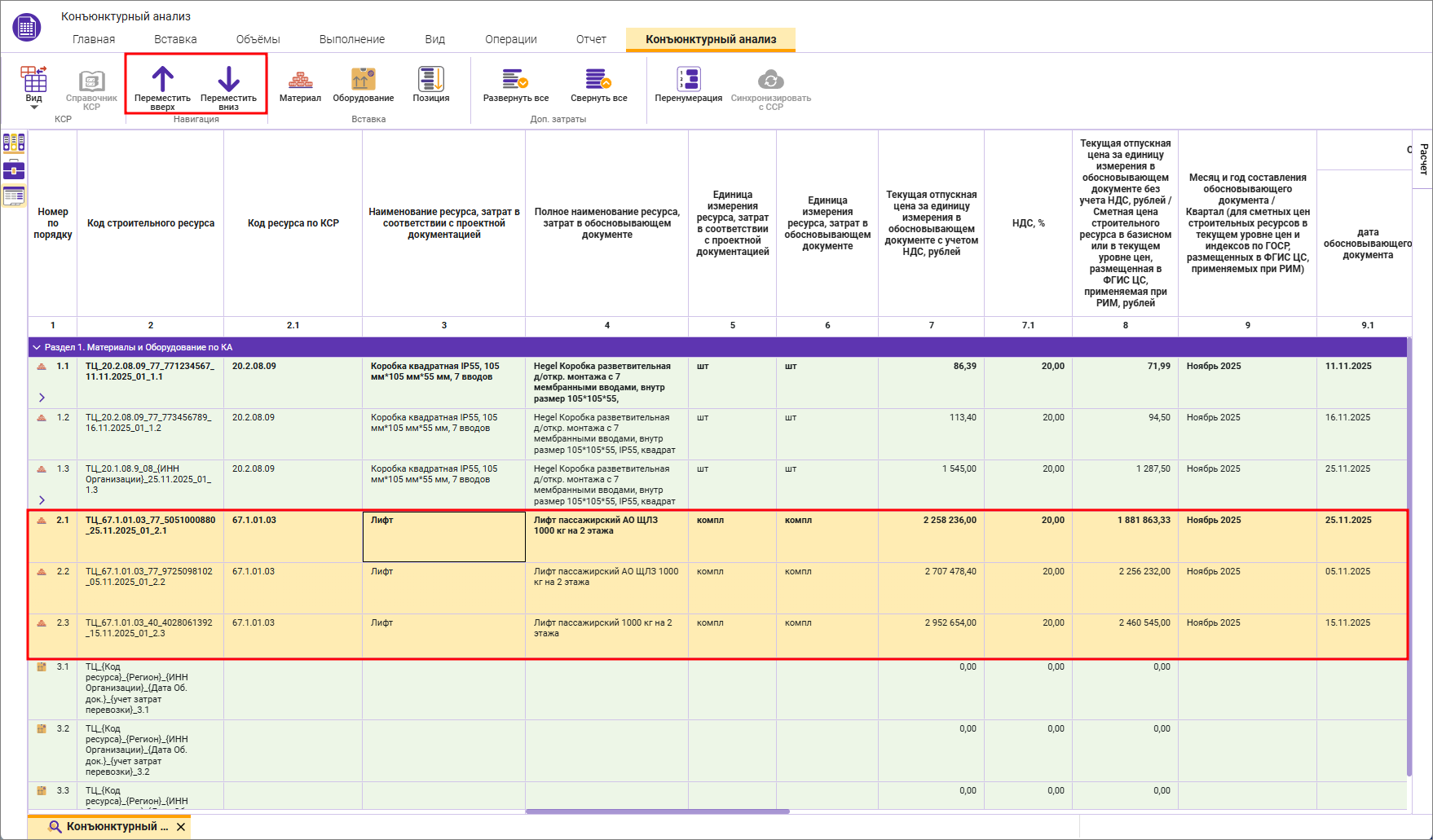Open the Операции ribbon tab
1433x840 pixels.
[x=510, y=39]
